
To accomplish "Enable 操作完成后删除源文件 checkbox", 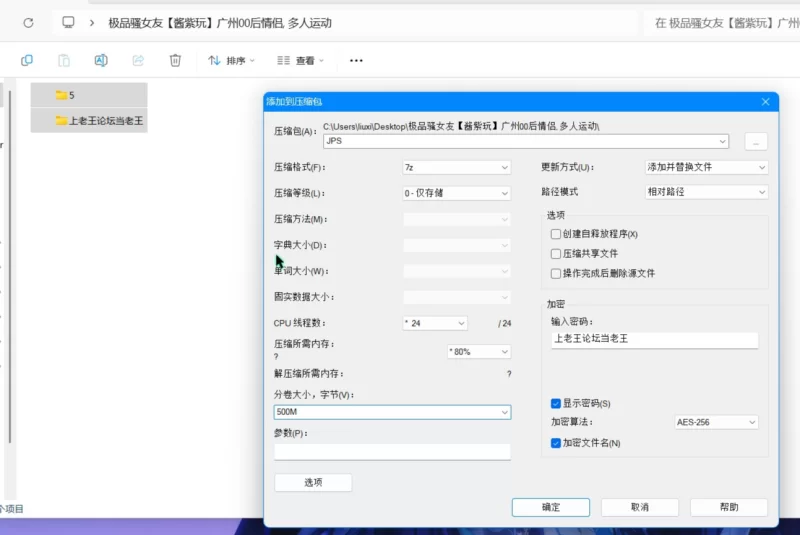I will click(556, 273).
